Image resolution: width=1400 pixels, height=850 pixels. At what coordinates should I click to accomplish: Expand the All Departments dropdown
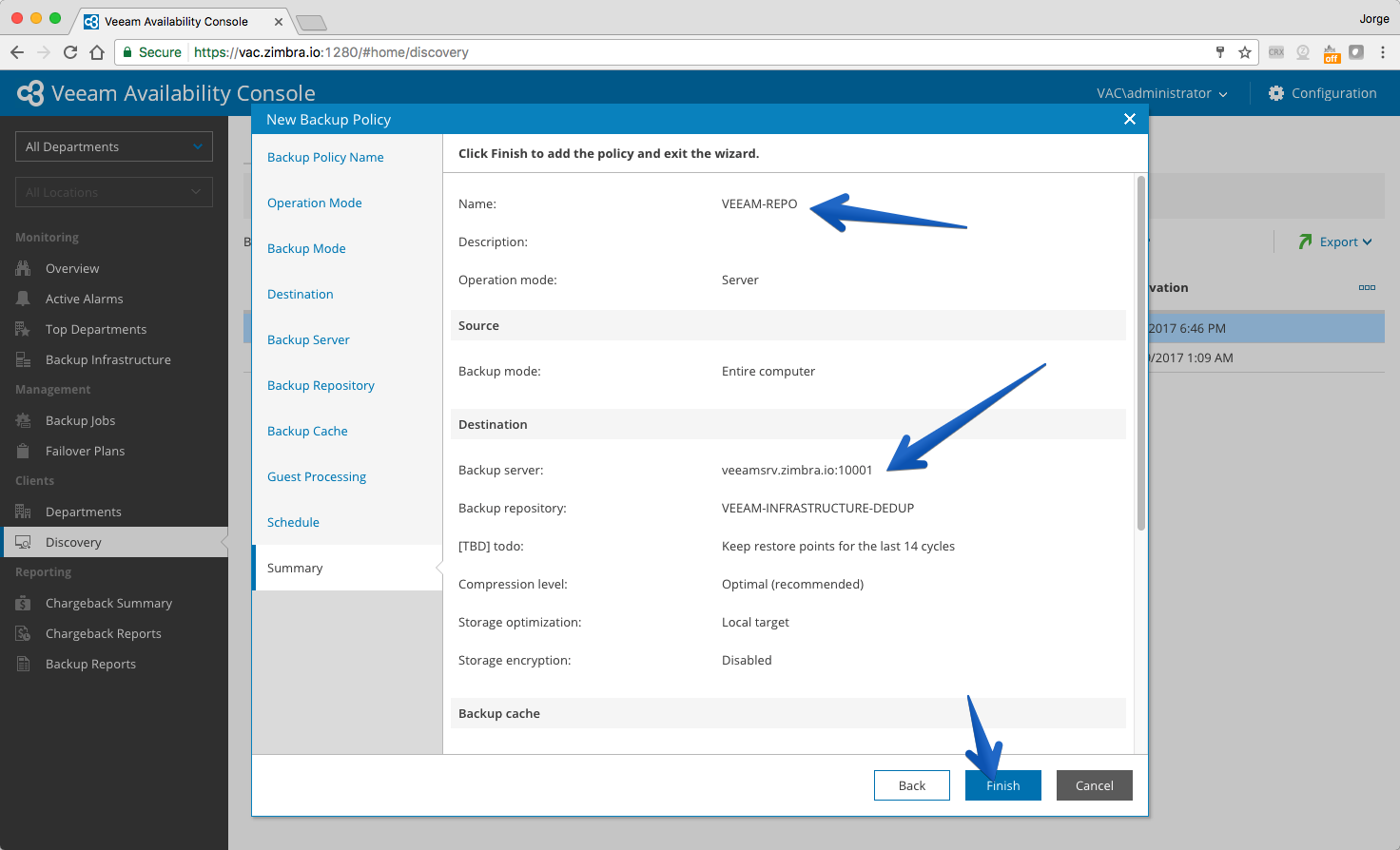coord(114,146)
